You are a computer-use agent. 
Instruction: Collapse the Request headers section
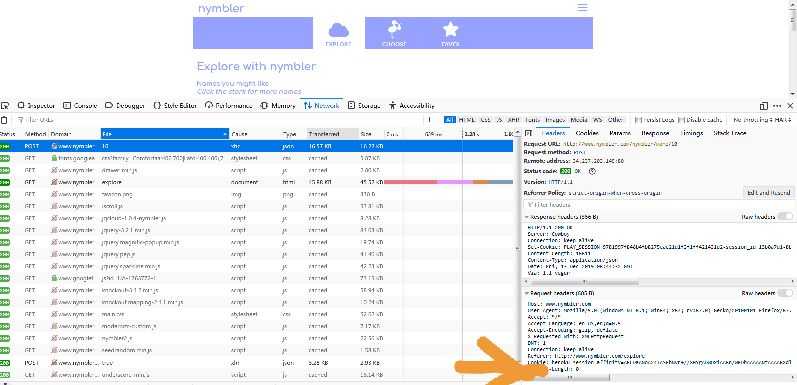527,293
